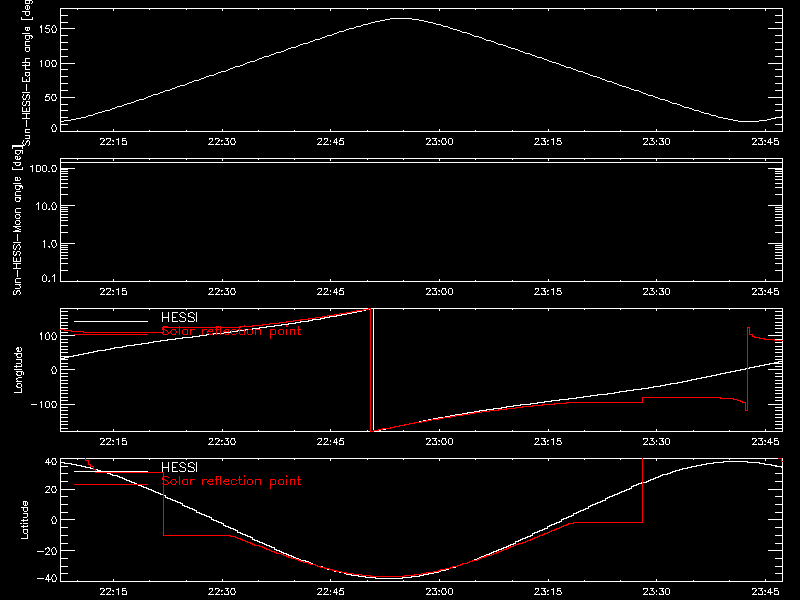The image size is (800, 600).
Task: Click the 40 tick on Latitude plot
Action: pos(51,462)
